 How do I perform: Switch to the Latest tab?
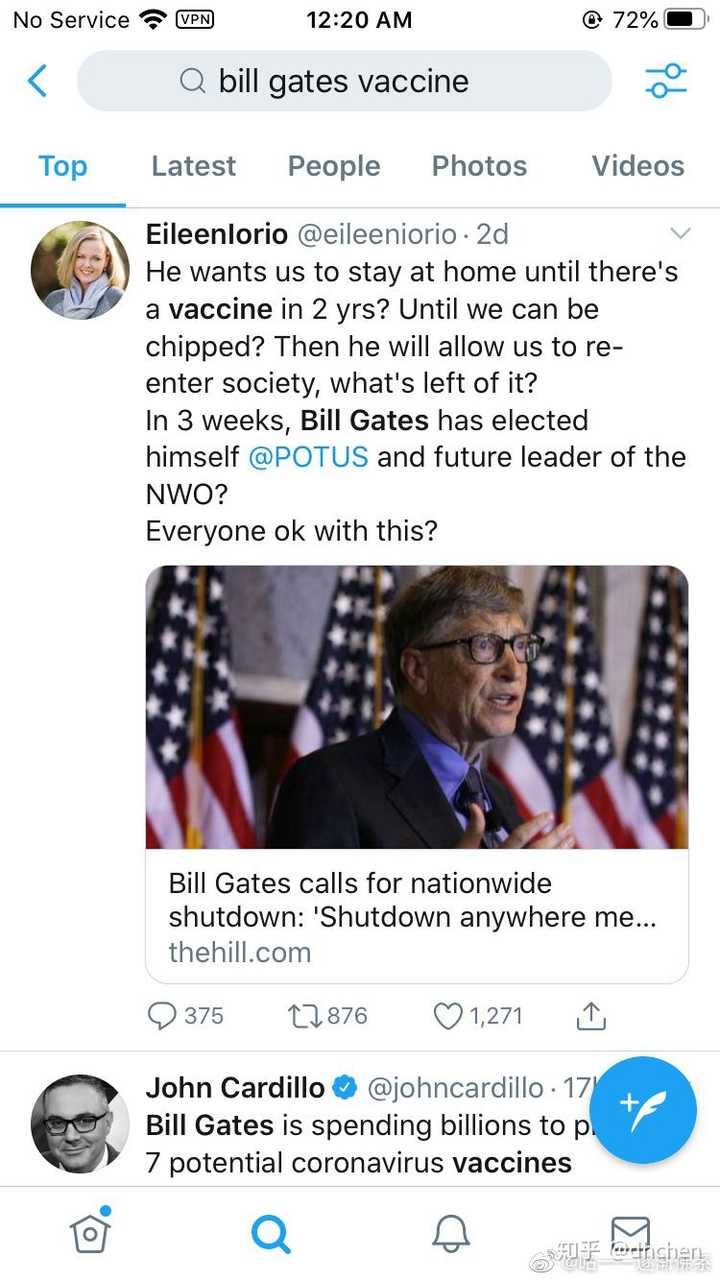click(193, 166)
